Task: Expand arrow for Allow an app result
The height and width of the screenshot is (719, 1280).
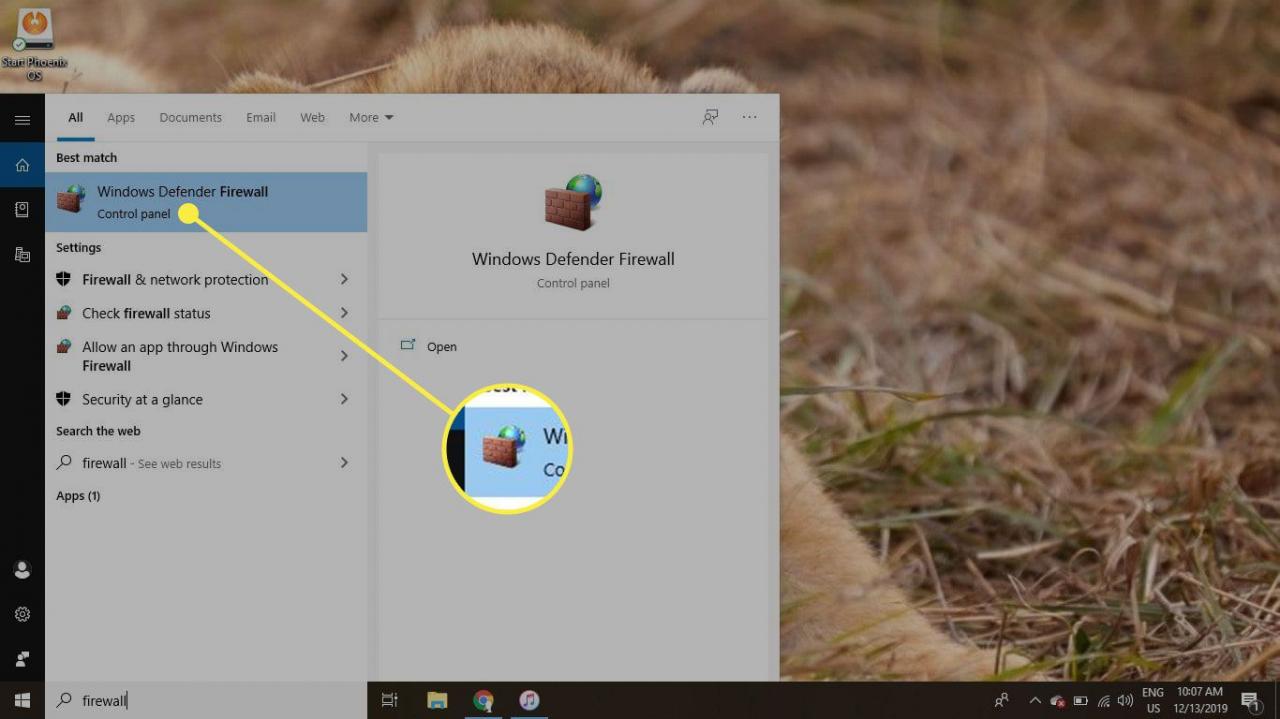Action: [344, 356]
